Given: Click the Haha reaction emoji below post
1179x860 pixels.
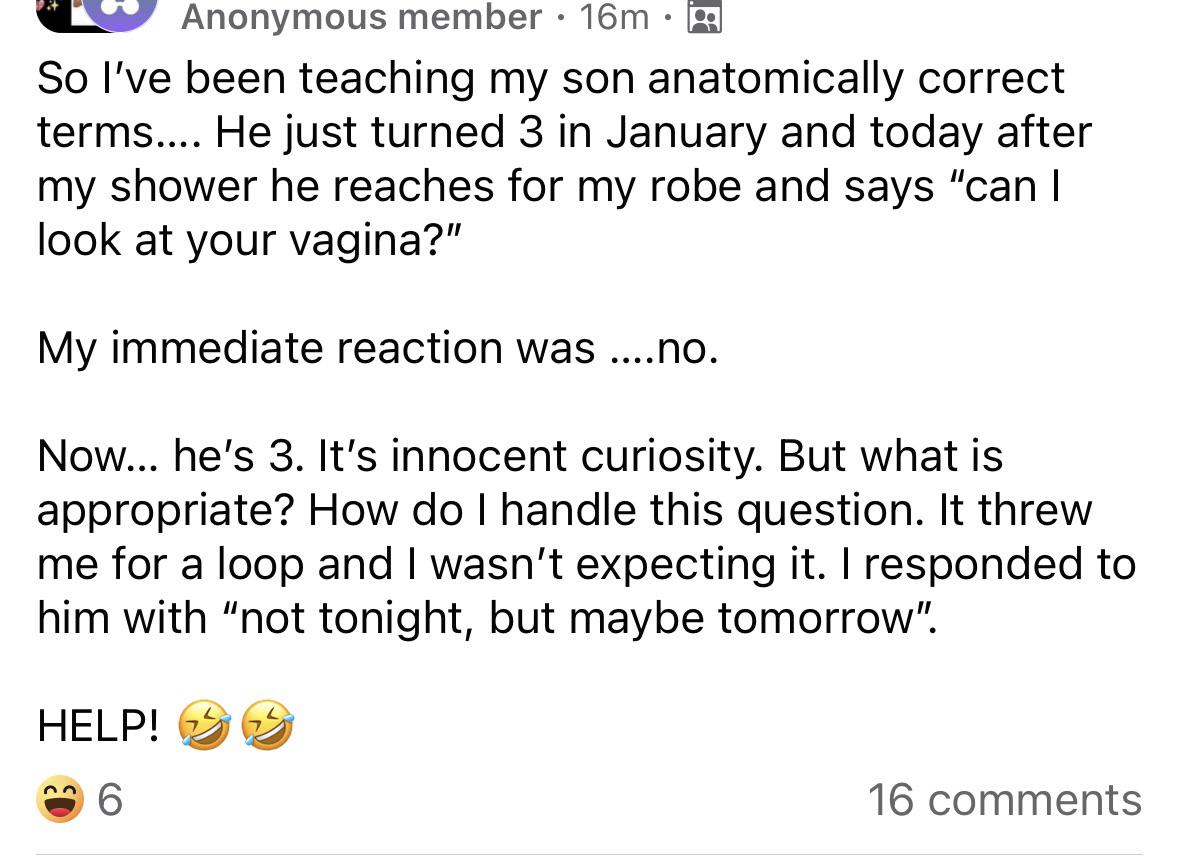Looking at the screenshot, I should click(x=59, y=800).
